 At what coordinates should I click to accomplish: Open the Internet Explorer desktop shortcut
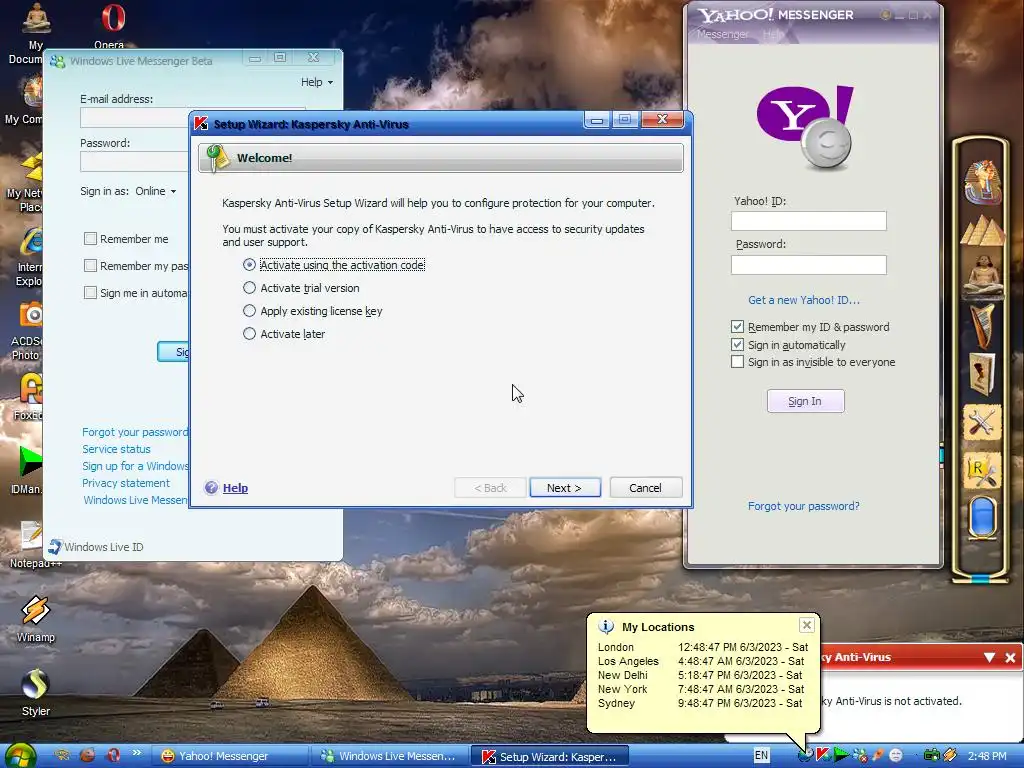[29, 257]
